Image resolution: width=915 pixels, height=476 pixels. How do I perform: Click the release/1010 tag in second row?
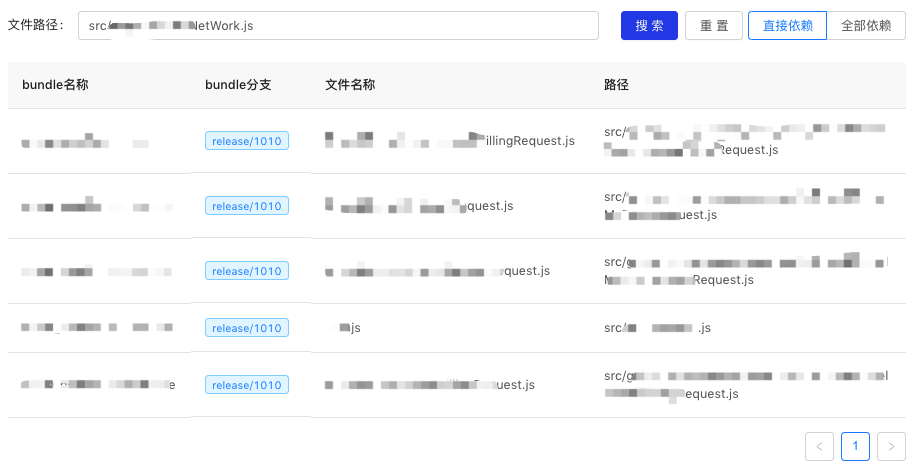pyautogui.click(x=247, y=206)
